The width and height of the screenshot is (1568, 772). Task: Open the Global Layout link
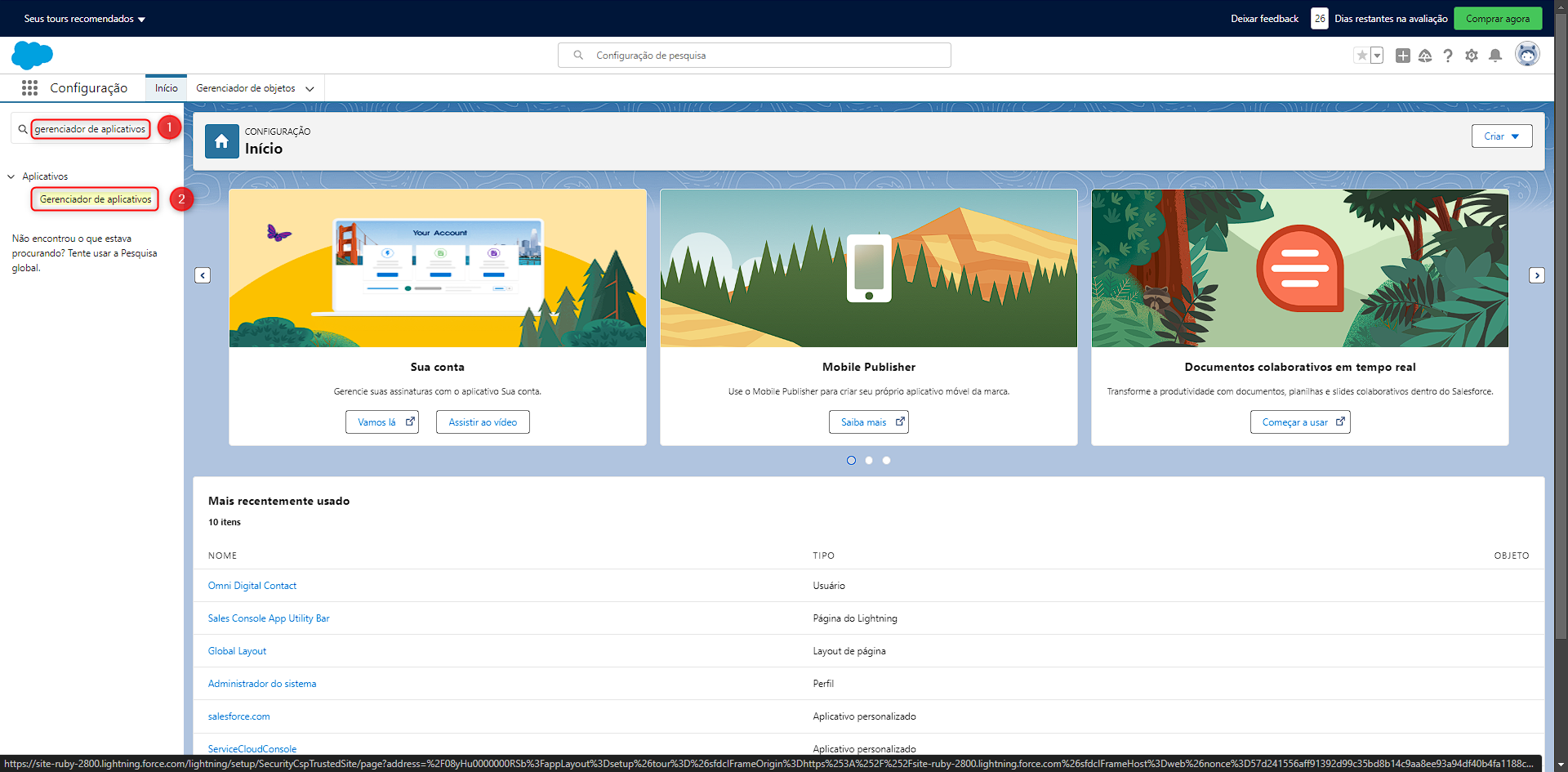pos(237,651)
